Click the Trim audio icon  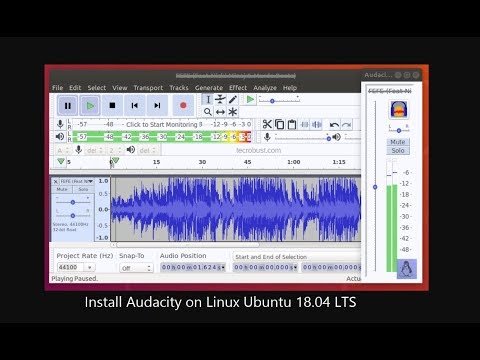coord(304,124)
